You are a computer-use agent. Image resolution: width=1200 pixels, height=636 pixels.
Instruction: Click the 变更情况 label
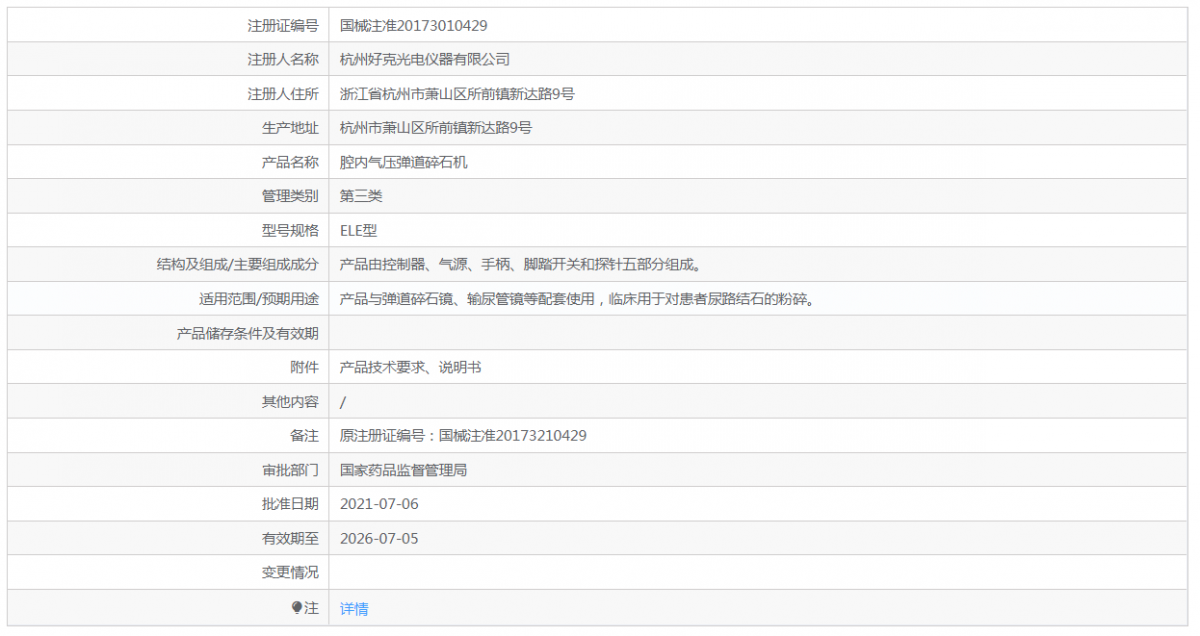click(290, 572)
